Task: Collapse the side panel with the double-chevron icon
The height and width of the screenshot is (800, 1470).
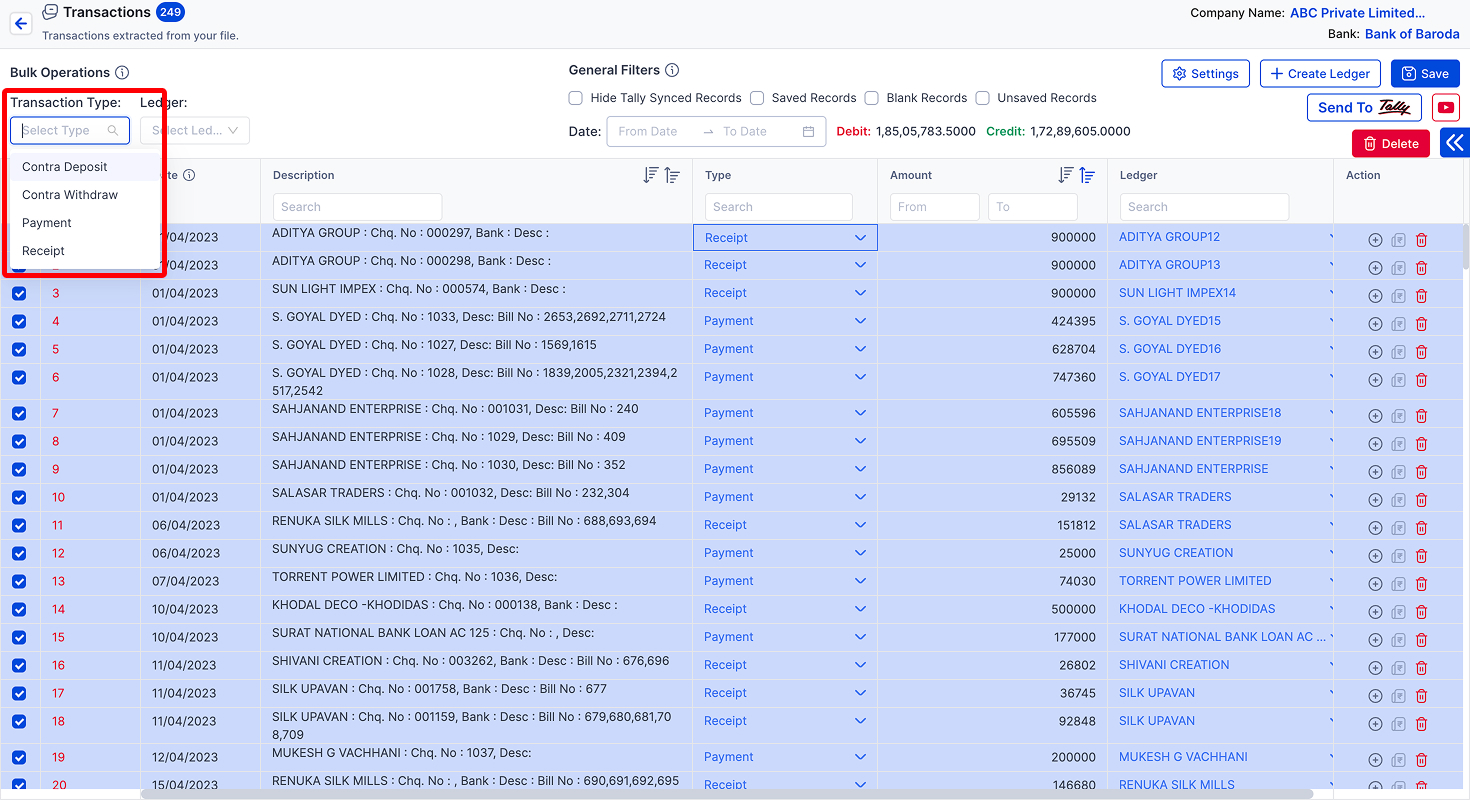Action: coord(1455,143)
